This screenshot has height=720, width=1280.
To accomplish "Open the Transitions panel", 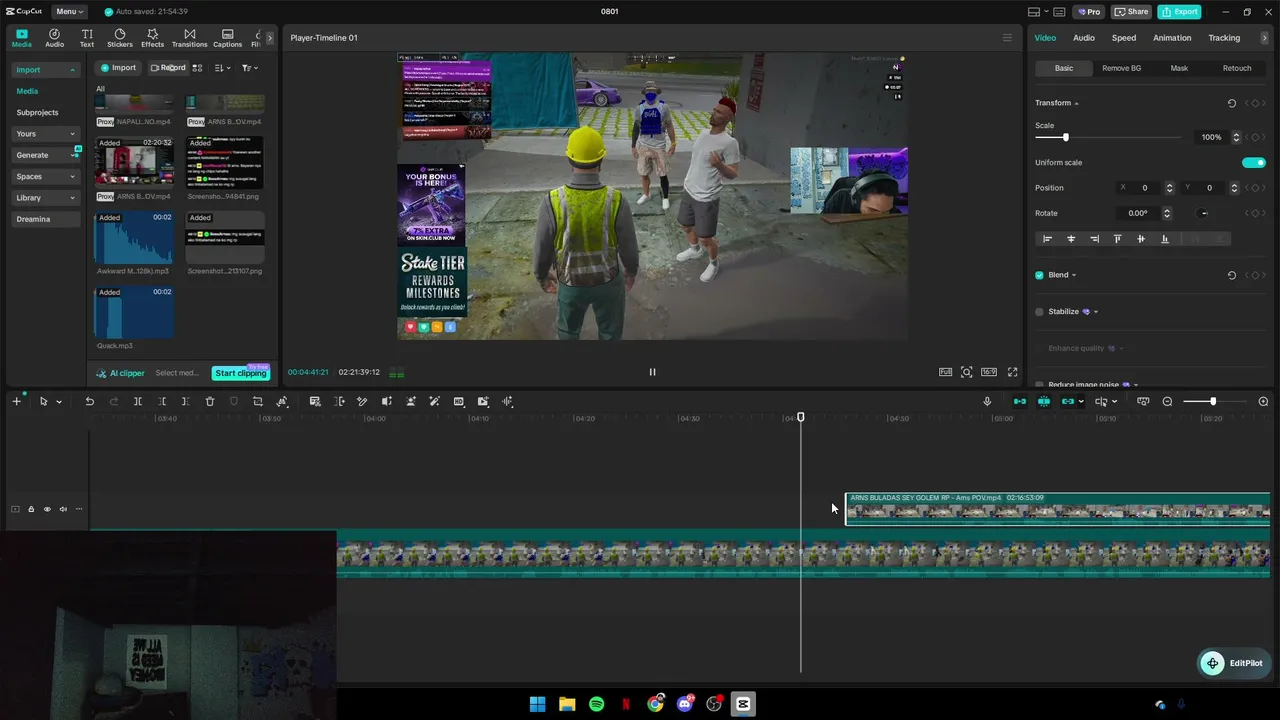I will click(190, 38).
